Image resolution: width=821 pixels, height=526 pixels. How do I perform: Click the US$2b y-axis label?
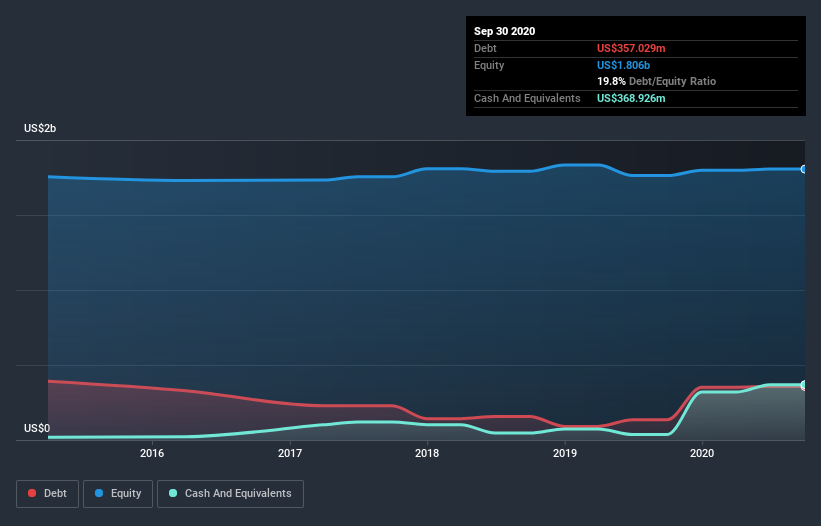coord(40,128)
